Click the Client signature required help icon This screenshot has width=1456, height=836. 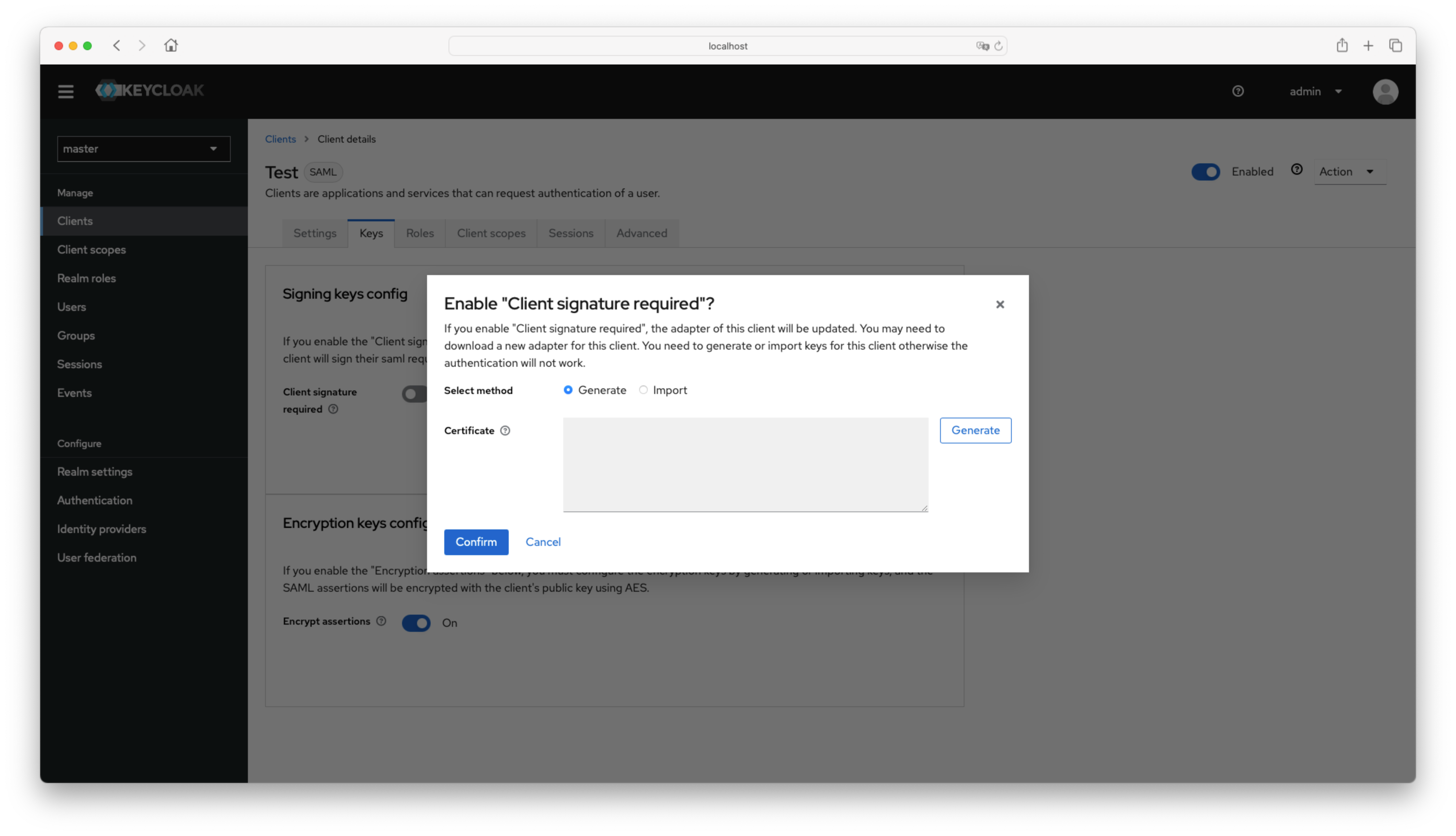point(333,409)
